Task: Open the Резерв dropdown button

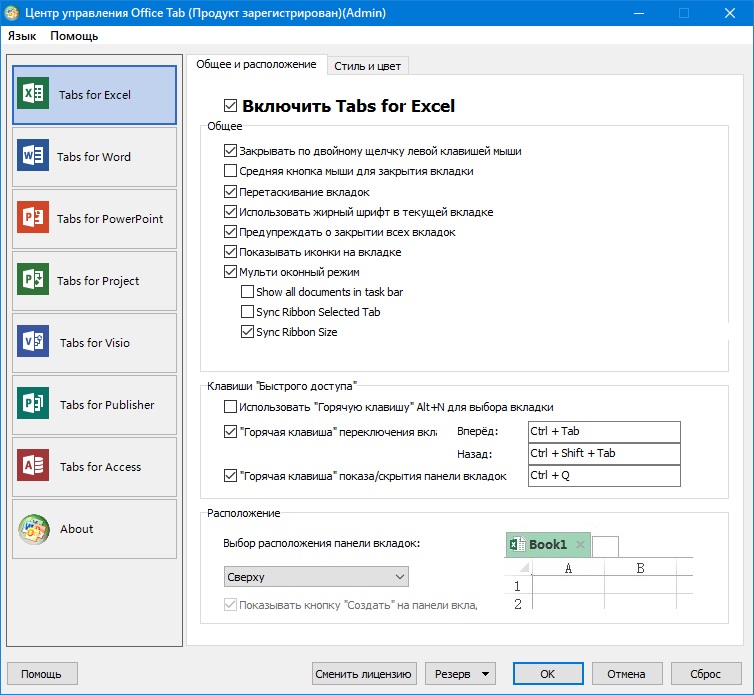Action: pyautogui.click(x=461, y=674)
